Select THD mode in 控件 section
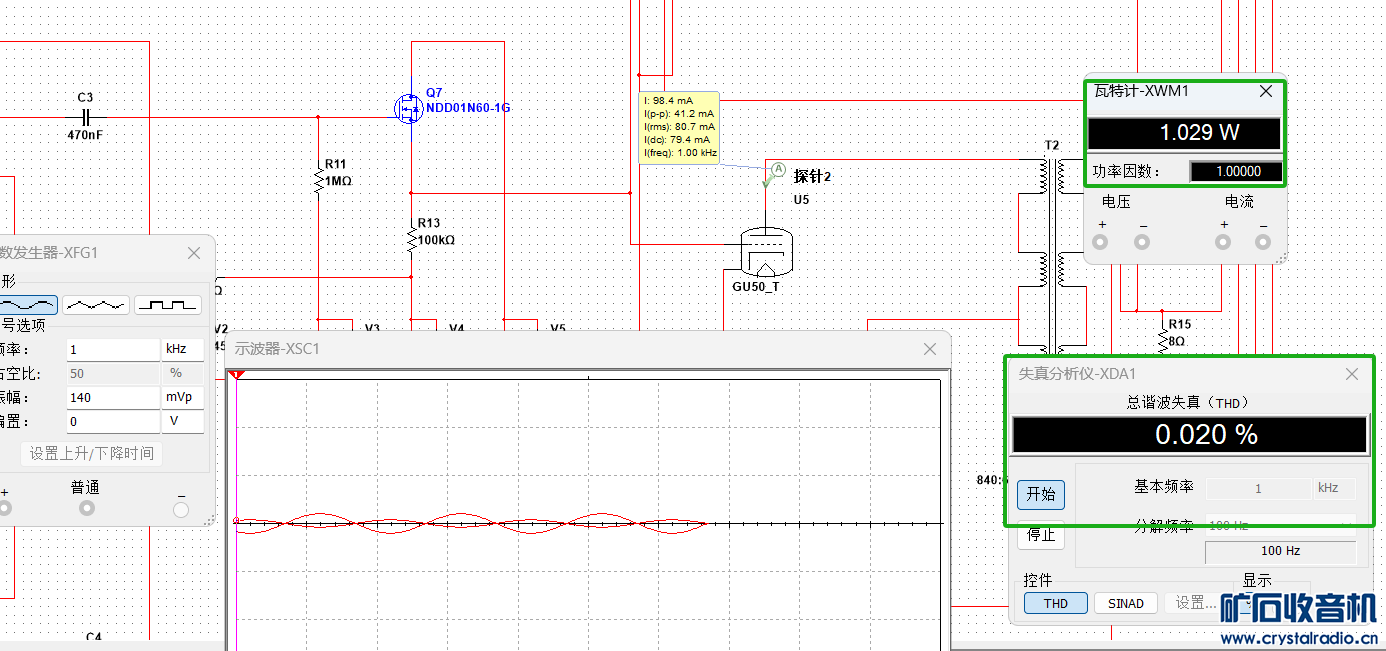Image resolution: width=1386 pixels, height=651 pixels. 1055,603
